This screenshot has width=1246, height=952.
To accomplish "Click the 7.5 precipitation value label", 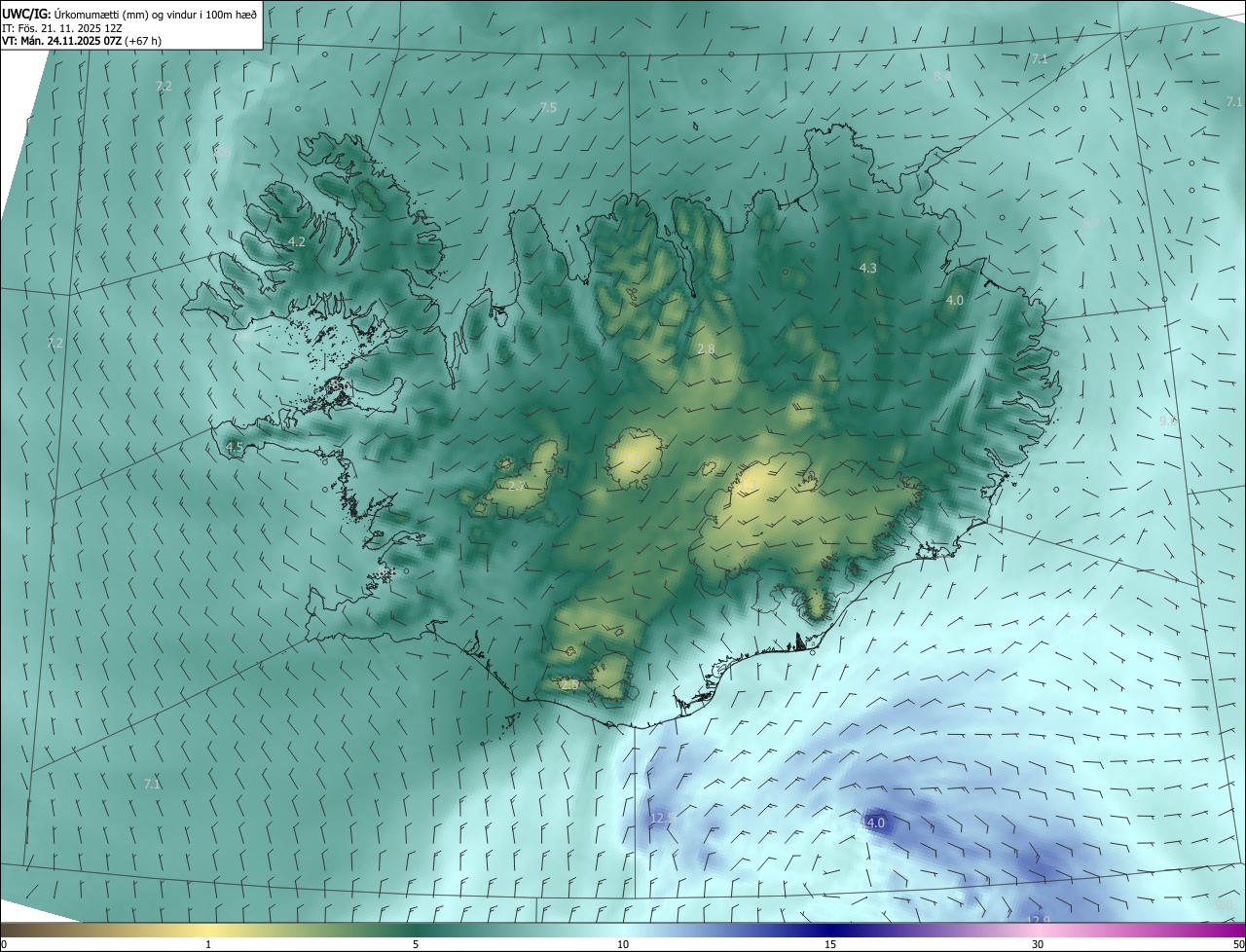I will (x=548, y=108).
